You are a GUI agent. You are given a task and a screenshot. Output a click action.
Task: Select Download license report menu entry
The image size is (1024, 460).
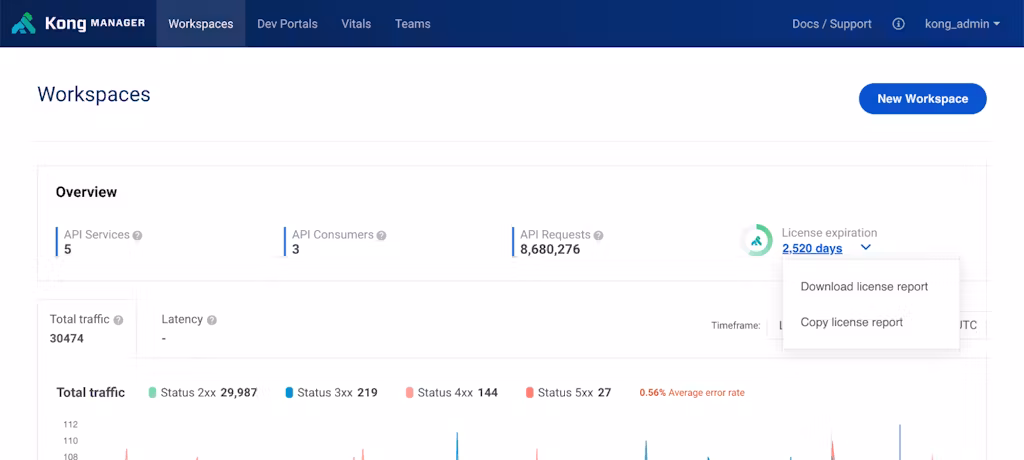pyautogui.click(x=864, y=287)
